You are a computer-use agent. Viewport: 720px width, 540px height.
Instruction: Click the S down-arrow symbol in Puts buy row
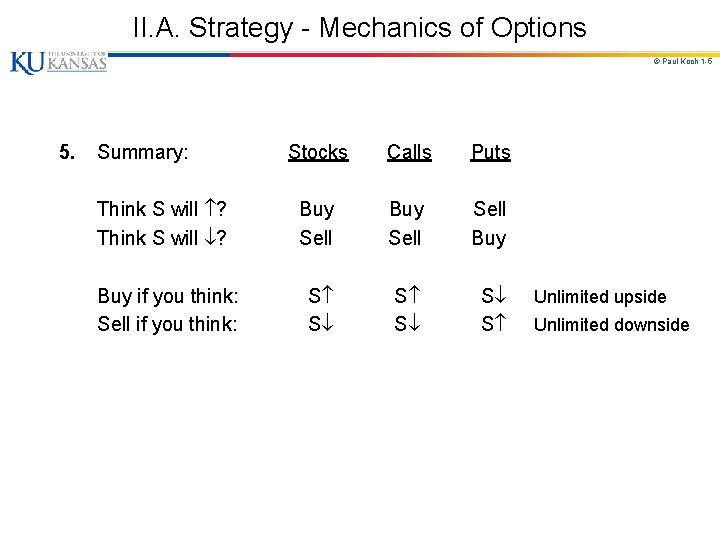(493, 296)
